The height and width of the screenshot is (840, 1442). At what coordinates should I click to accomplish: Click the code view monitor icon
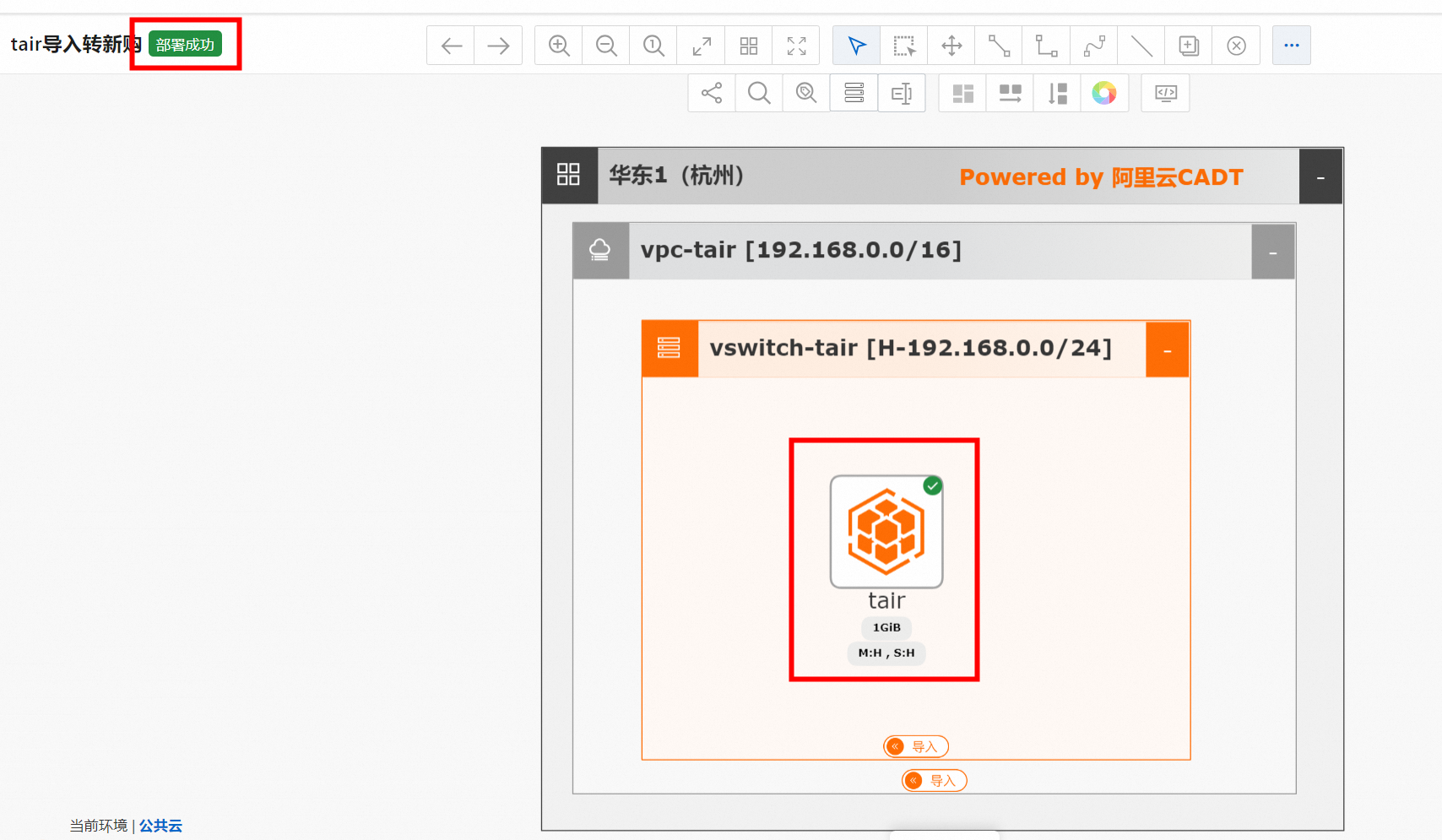(1166, 93)
